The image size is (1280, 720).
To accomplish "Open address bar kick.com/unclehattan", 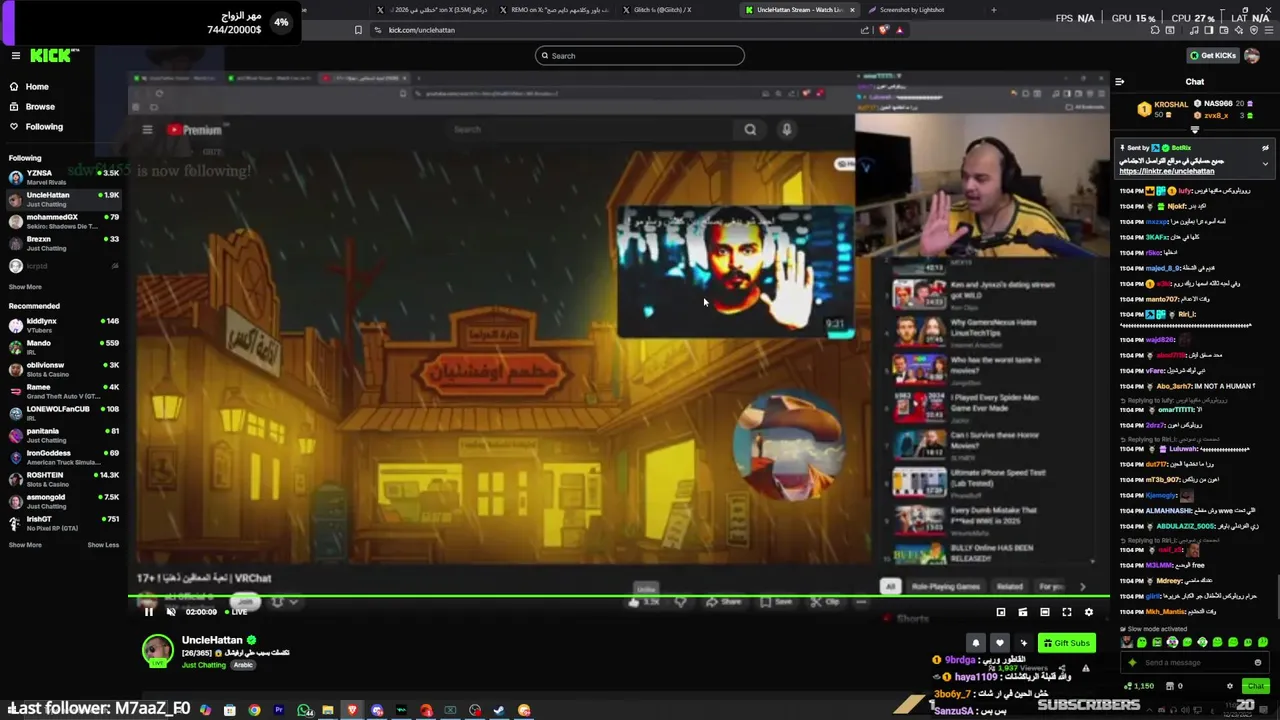I will [421, 30].
